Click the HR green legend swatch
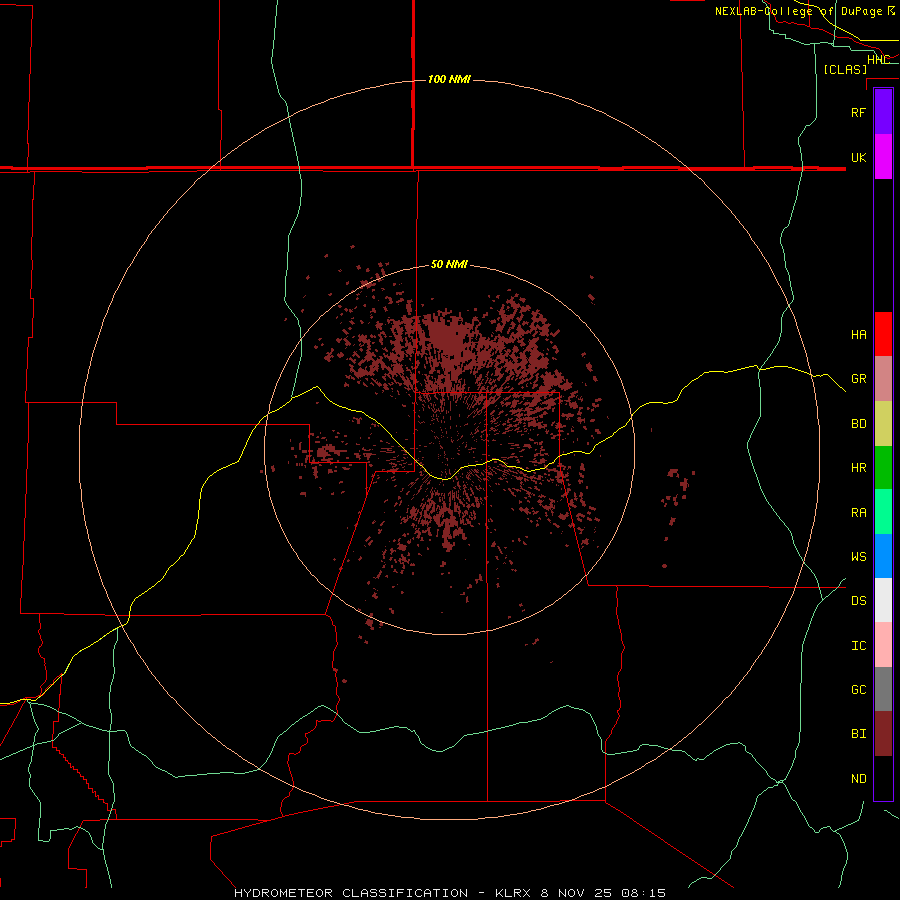 point(883,468)
